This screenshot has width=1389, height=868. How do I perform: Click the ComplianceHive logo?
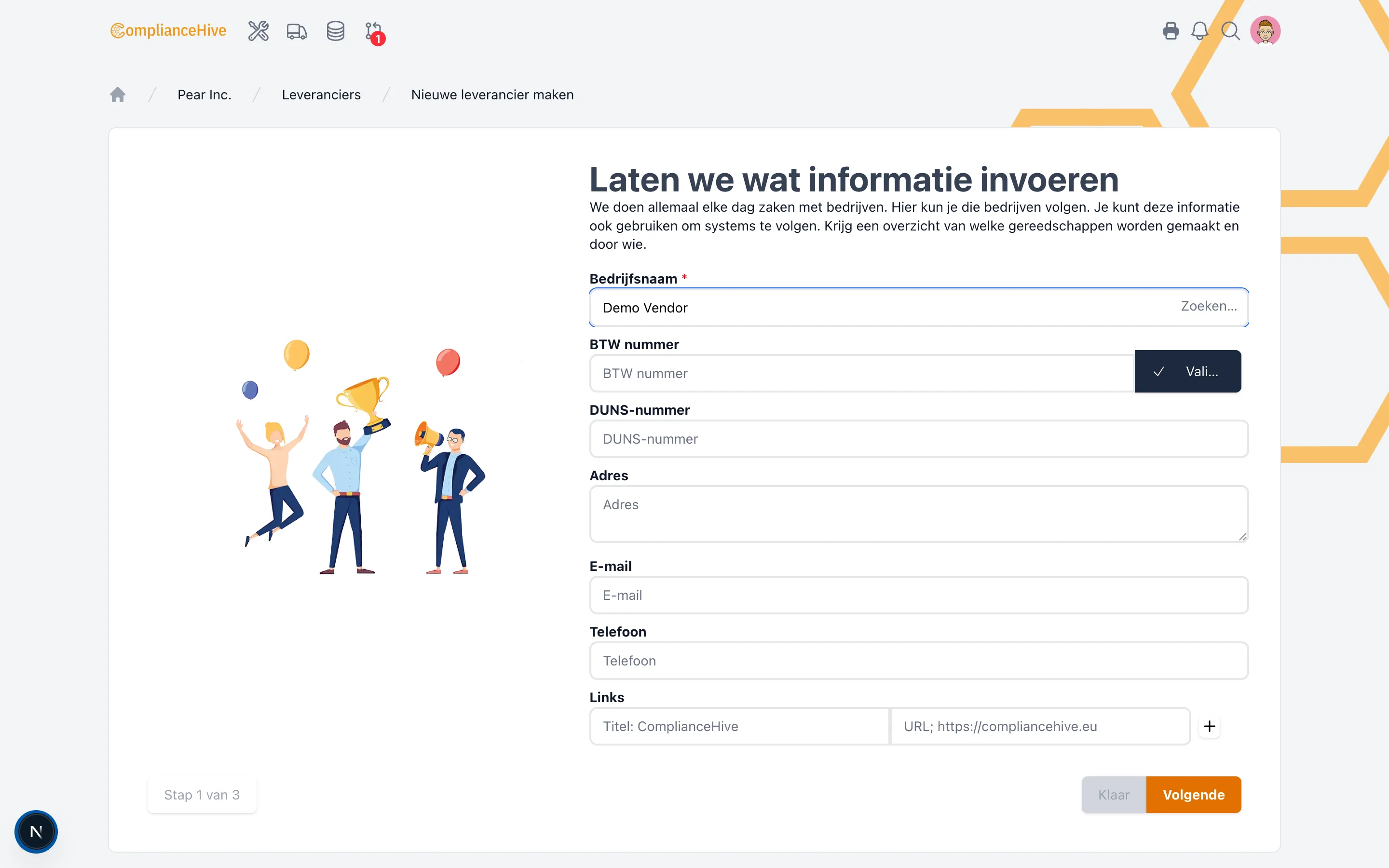tap(168, 30)
